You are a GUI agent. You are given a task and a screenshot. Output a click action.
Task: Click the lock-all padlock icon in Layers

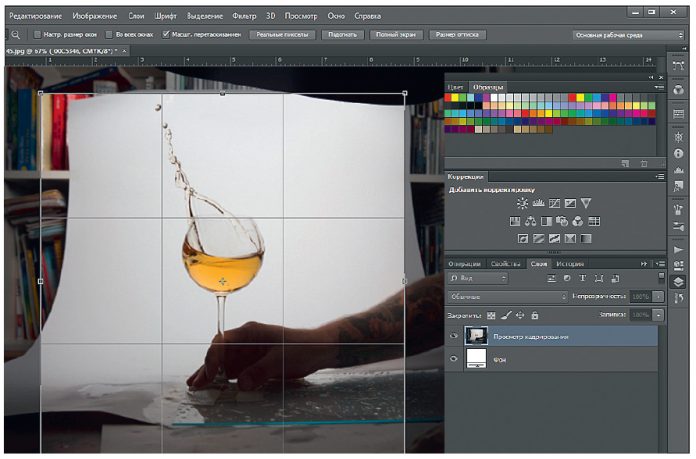point(535,314)
